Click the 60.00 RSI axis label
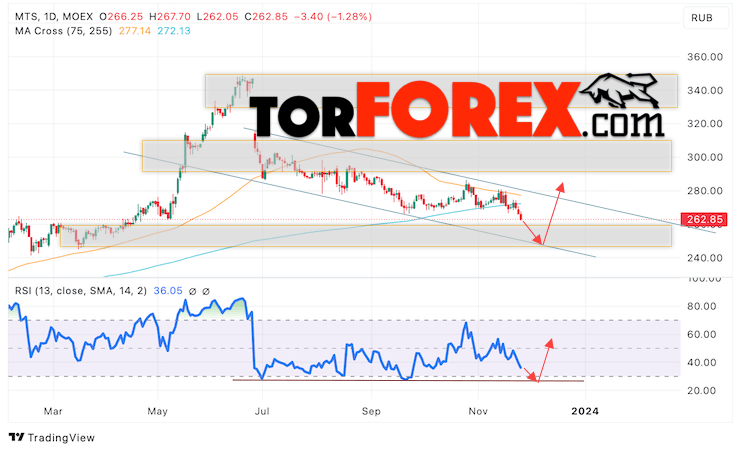The image size is (741, 452). tap(701, 334)
